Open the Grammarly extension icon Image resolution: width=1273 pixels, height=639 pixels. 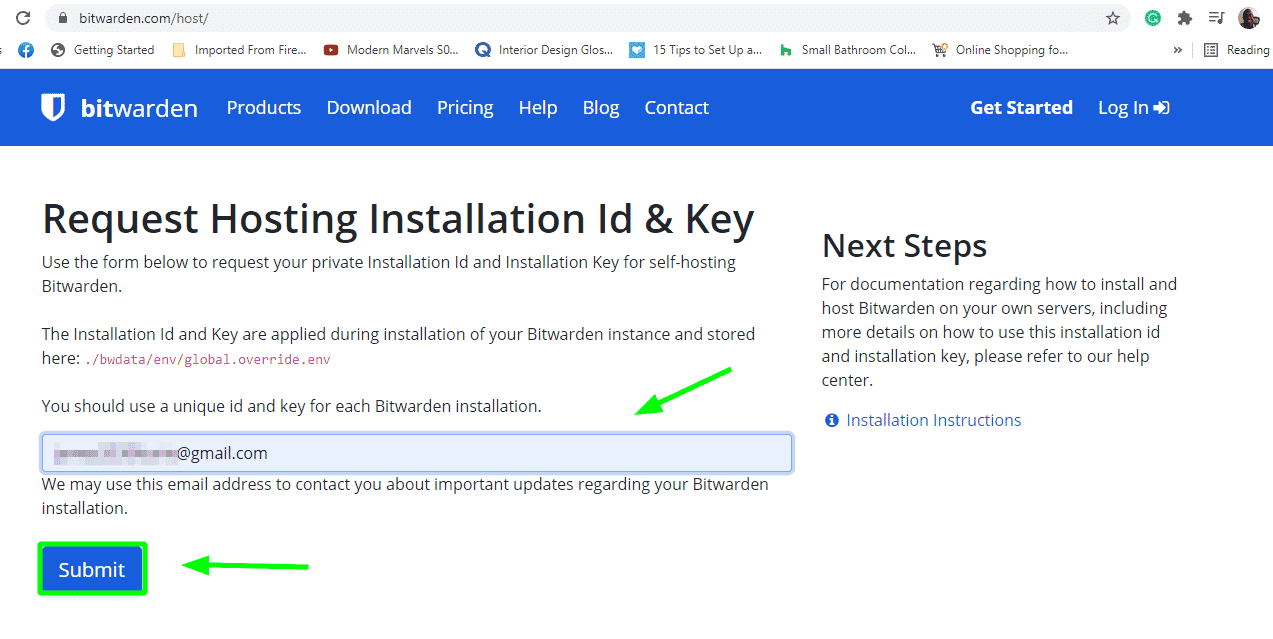tap(1153, 18)
